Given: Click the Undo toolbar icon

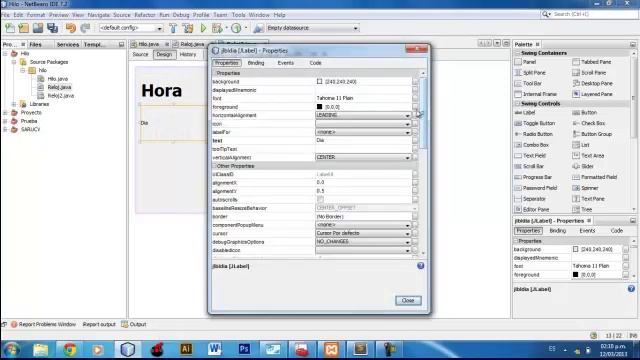Looking at the screenshot, I should click(x=71, y=28).
